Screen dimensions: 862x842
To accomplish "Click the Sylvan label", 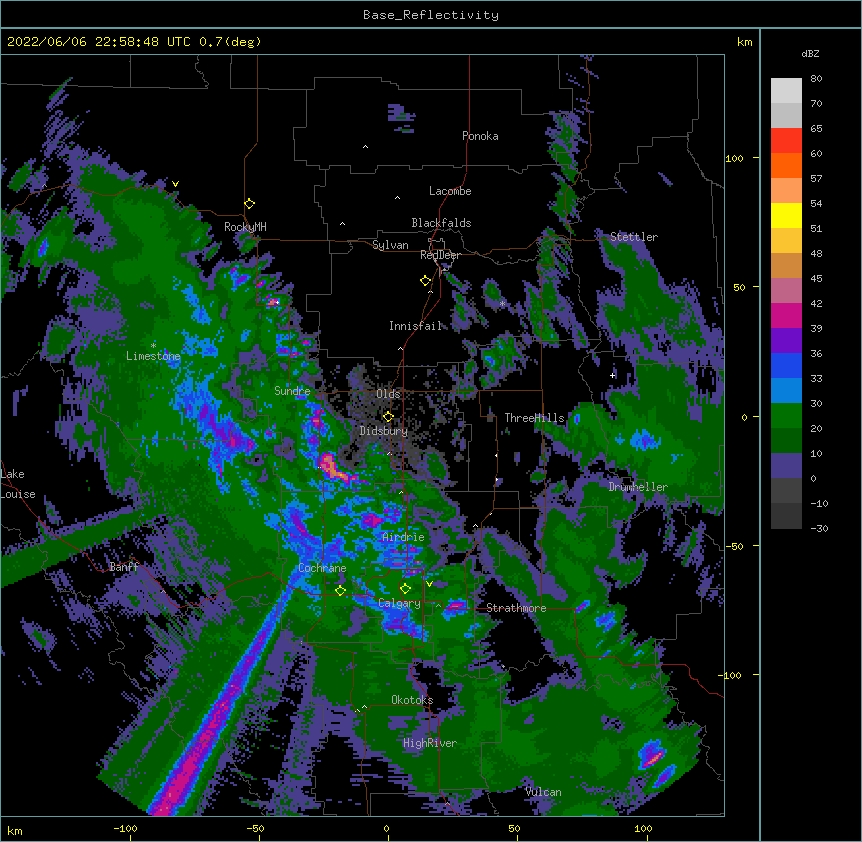I will point(390,245).
